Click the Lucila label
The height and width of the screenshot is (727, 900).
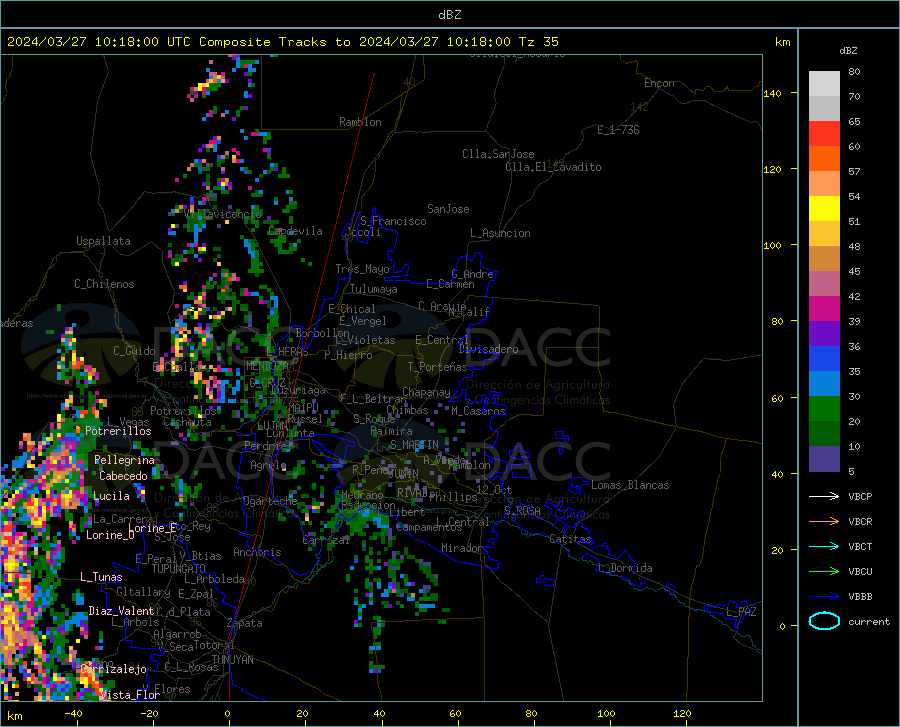coord(111,496)
